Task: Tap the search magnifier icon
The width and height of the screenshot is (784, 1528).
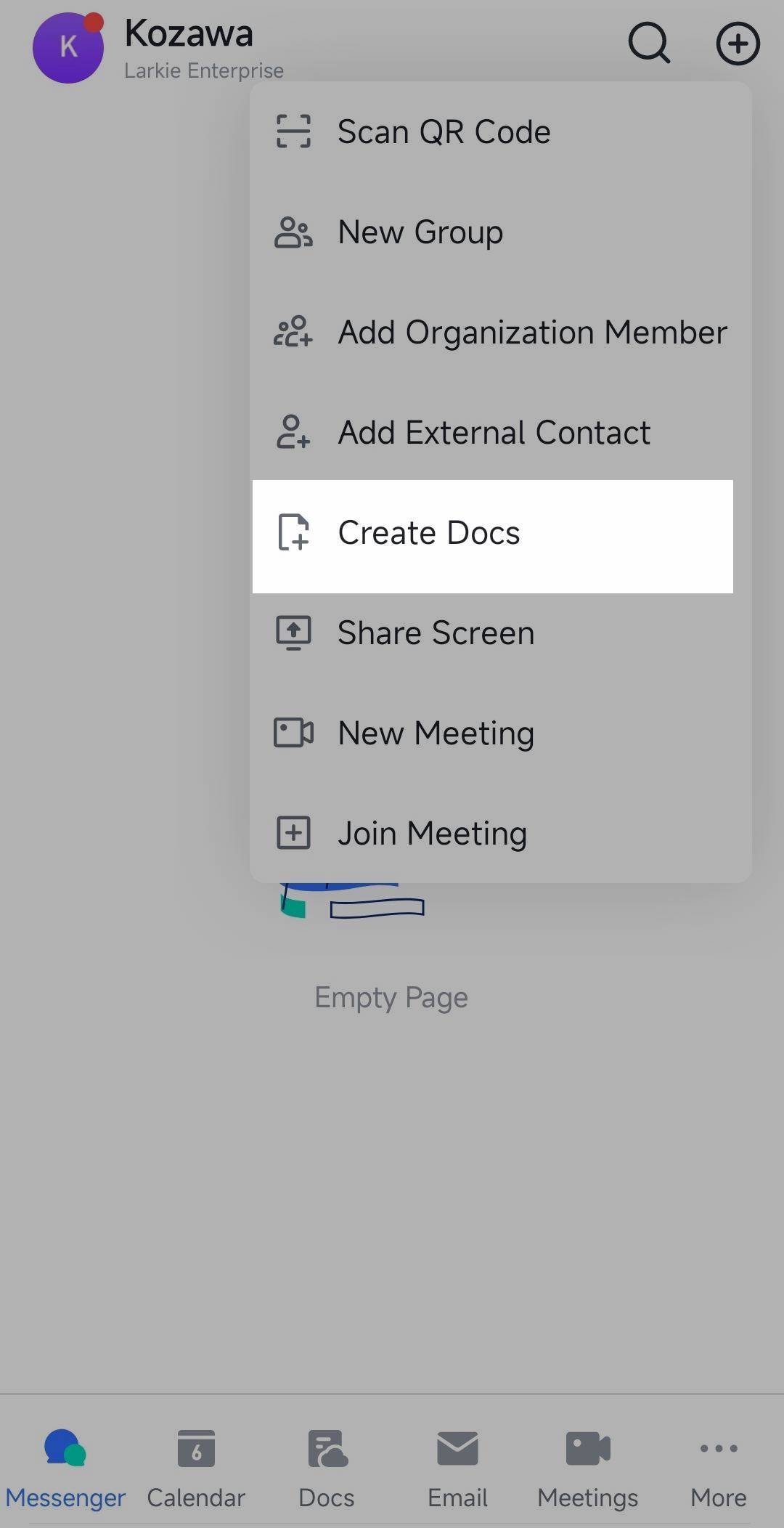Action: coord(649,44)
